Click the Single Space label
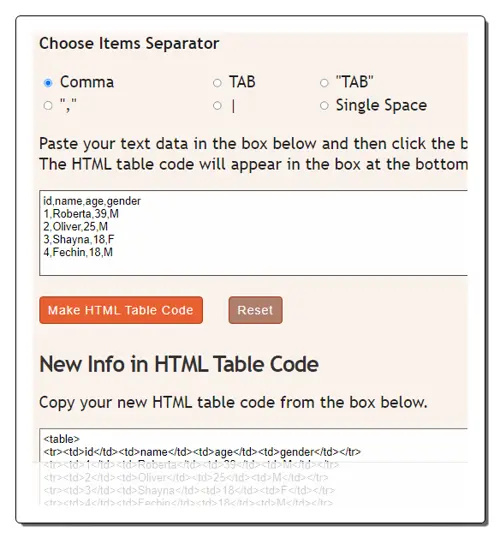Screen dimensions: 500x538 click(x=381, y=105)
